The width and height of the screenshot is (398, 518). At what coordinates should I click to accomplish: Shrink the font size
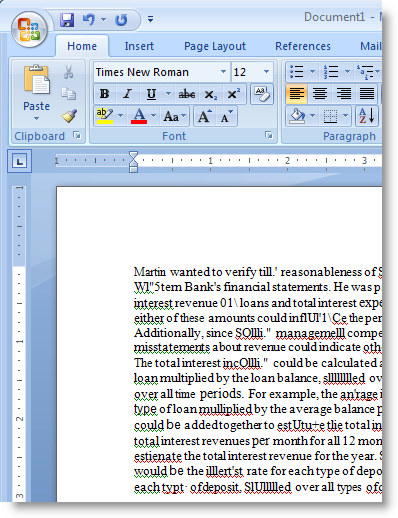227,116
